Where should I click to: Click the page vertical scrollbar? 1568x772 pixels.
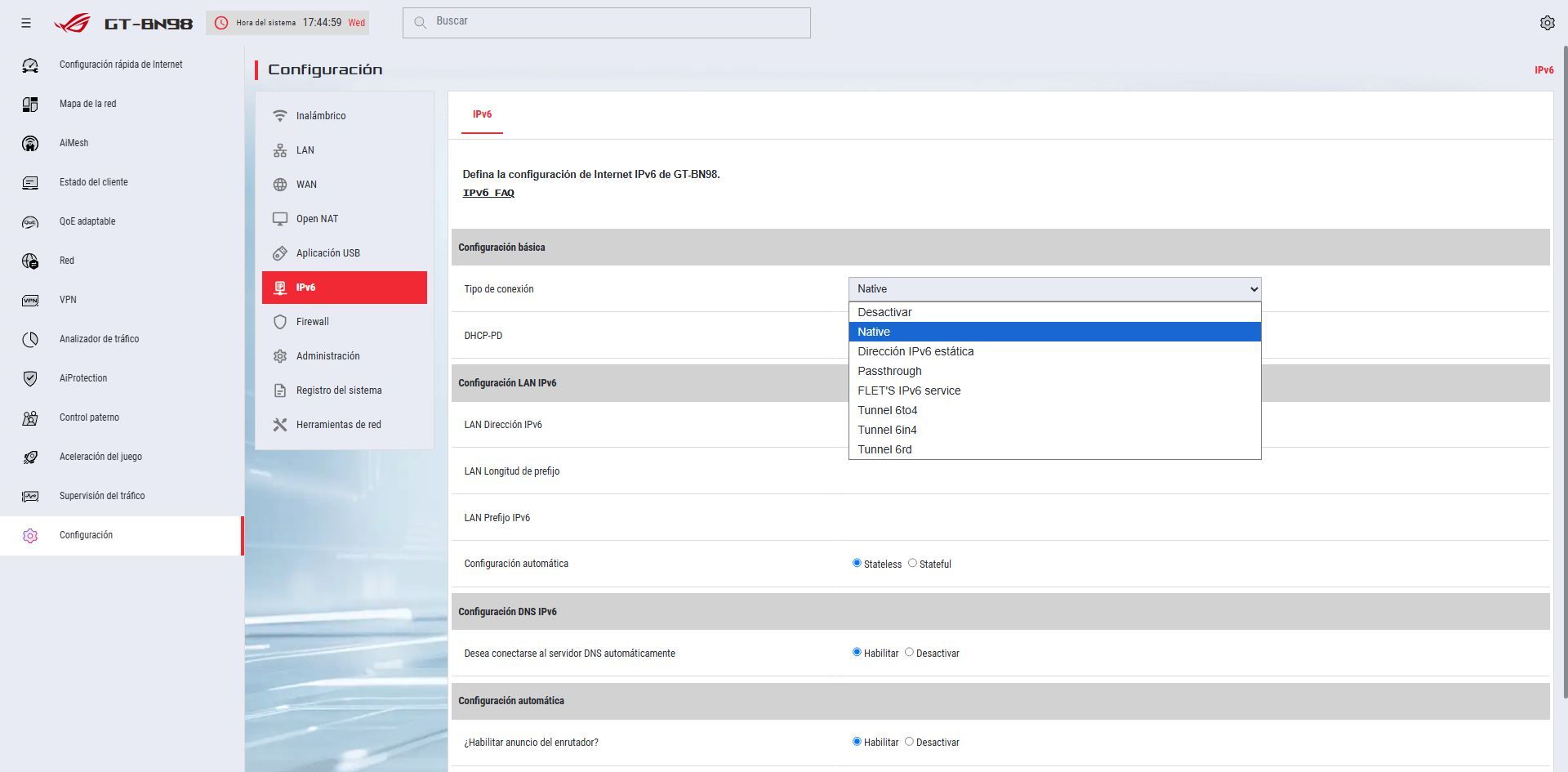[x=1564, y=372]
